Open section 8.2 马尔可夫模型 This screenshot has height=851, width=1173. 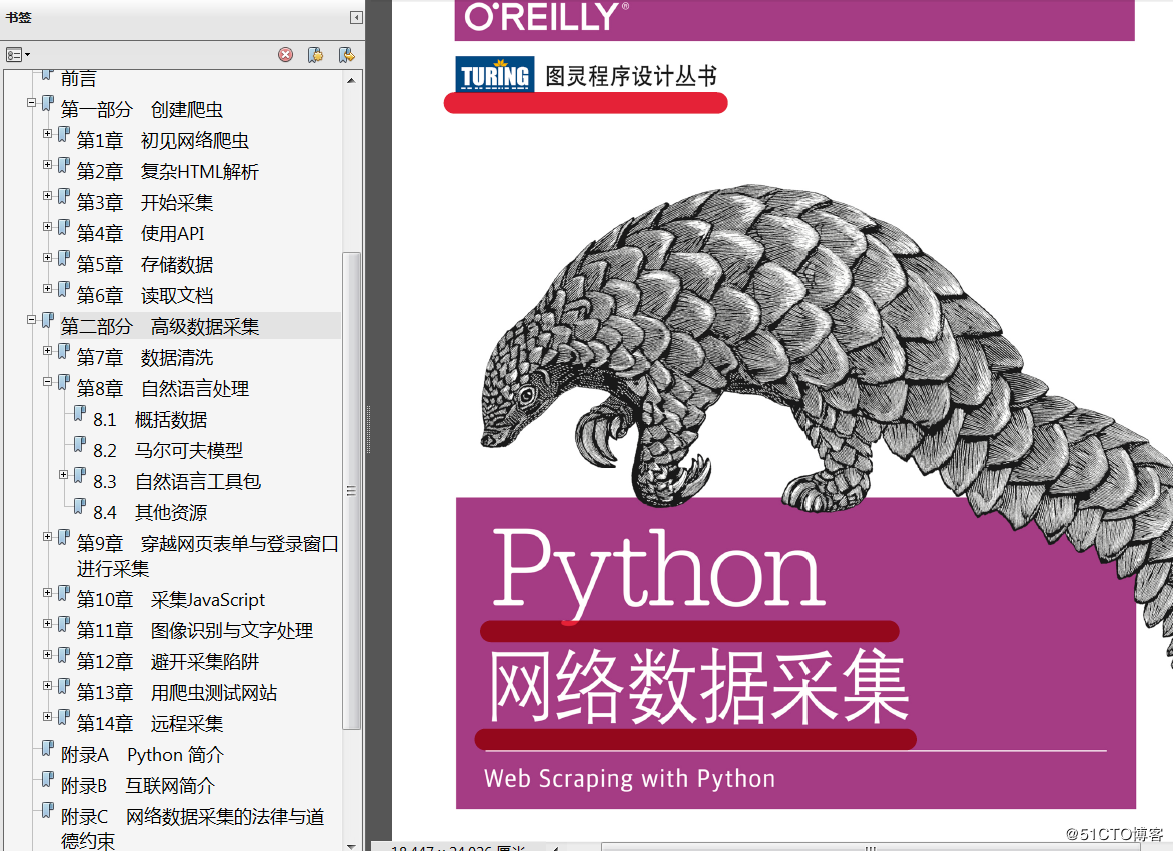pyautogui.click(x=168, y=450)
